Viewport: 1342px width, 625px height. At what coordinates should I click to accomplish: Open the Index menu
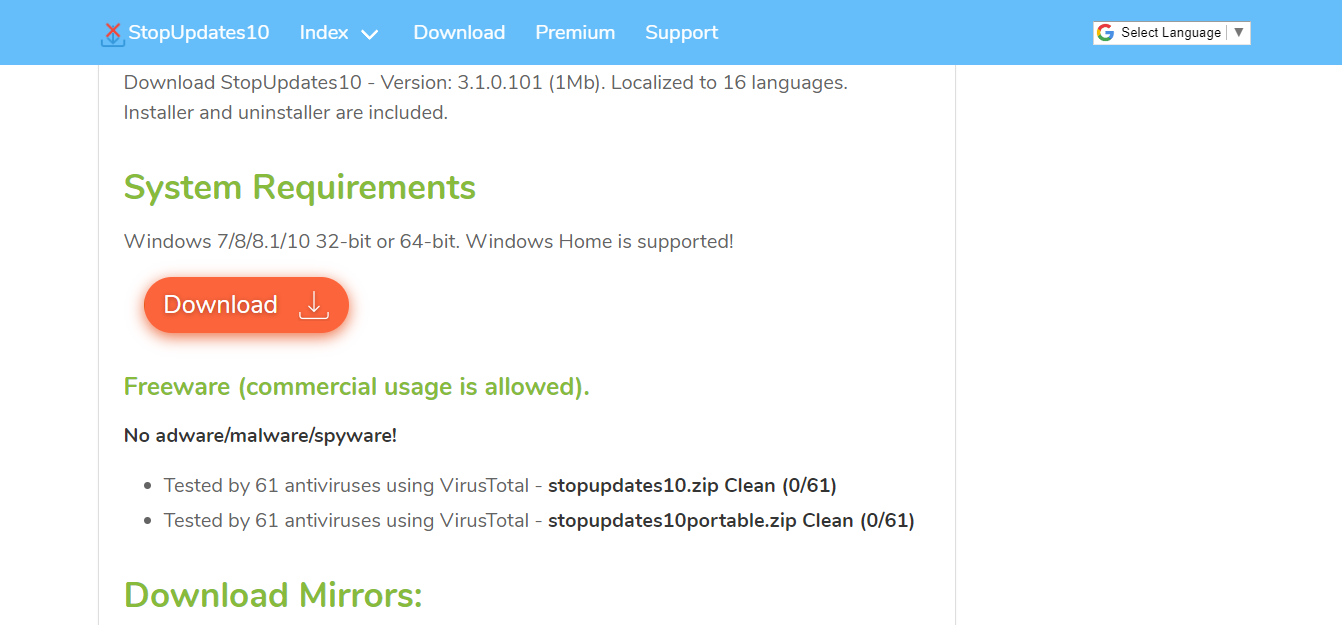tap(324, 32)
